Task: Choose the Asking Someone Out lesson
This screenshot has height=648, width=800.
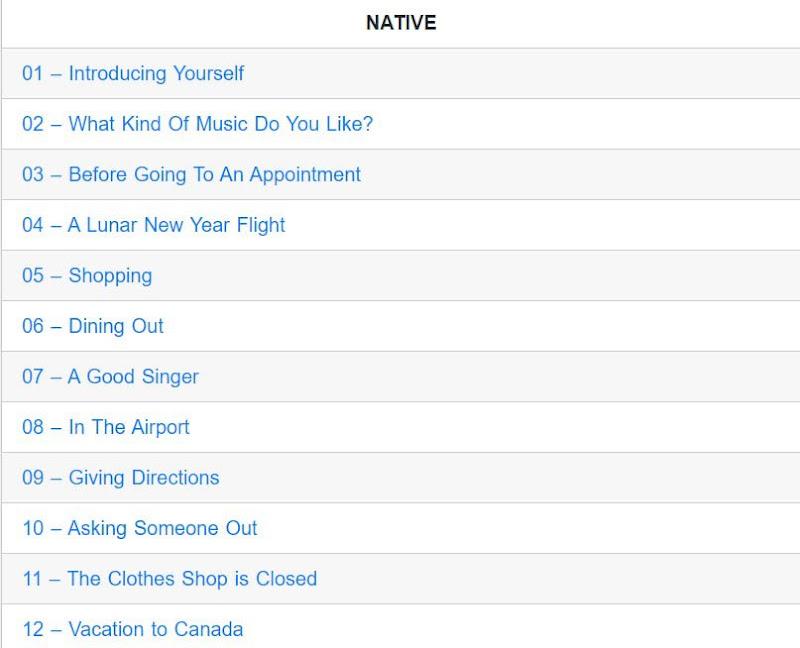Action: [139, 528]
